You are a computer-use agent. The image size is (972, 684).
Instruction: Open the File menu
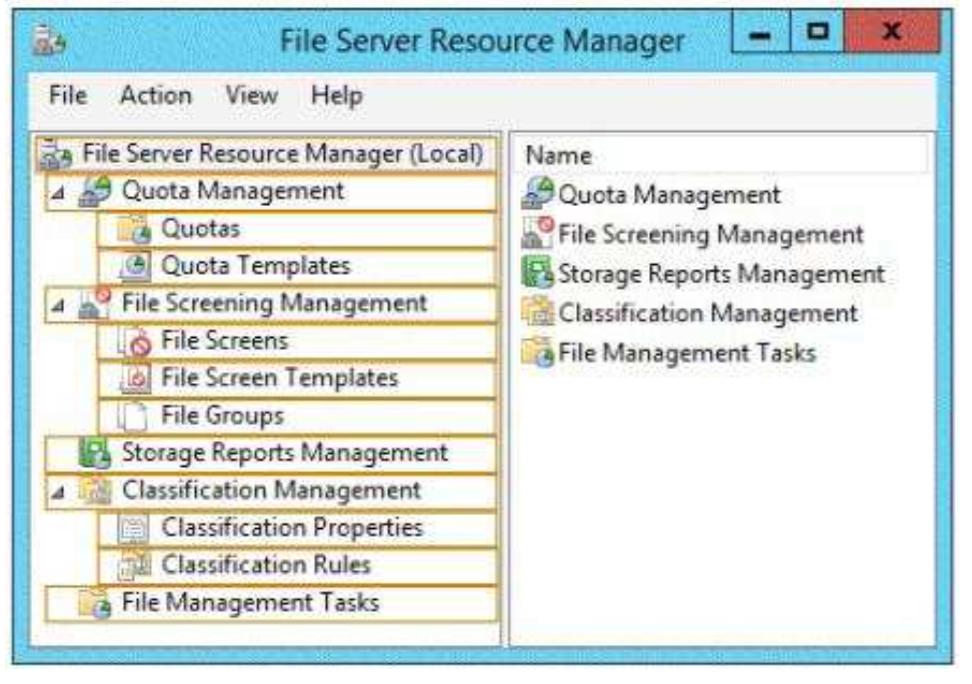point(68,95)
